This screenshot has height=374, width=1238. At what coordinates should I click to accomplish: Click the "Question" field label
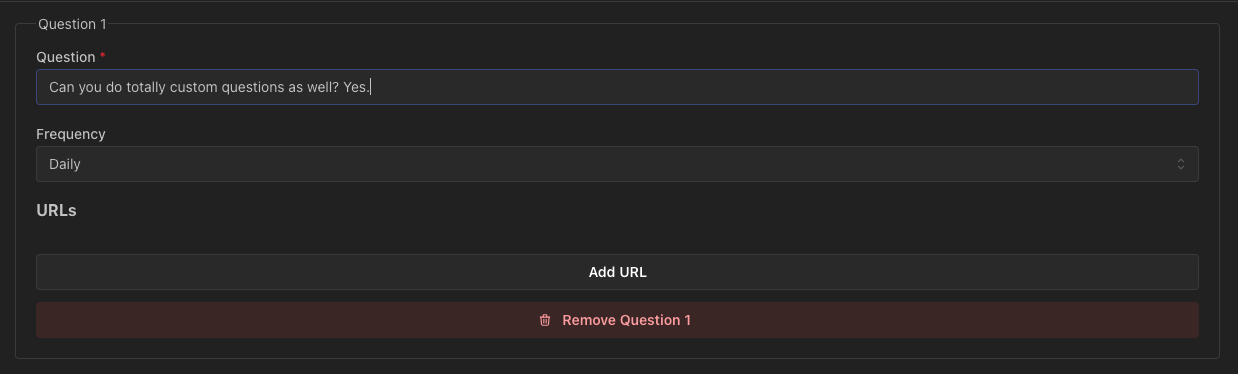(x=66, y=57)
